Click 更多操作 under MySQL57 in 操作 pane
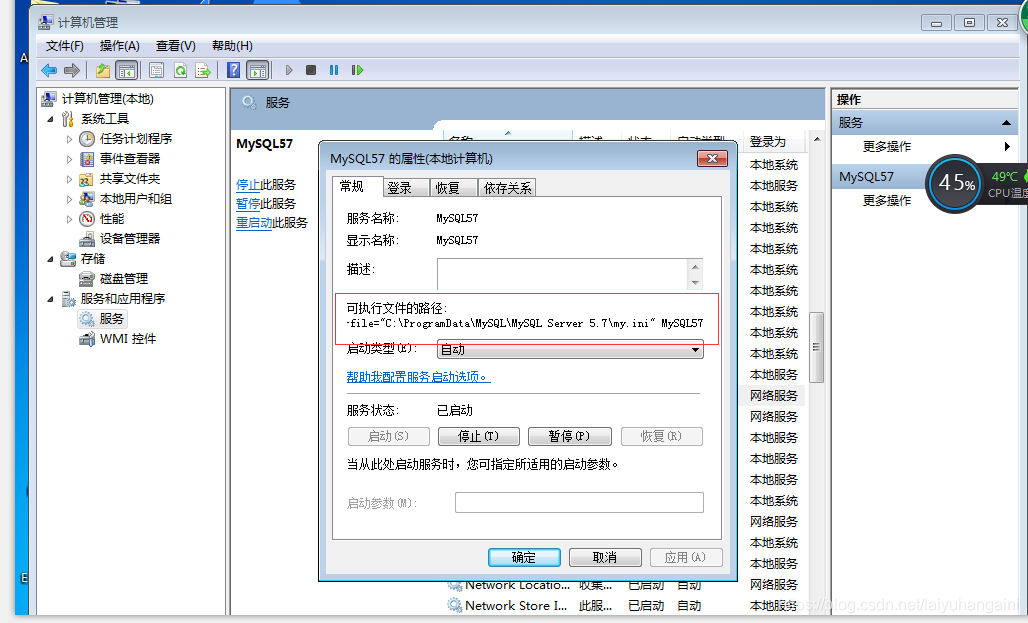The height and width of the screenshot is (623, 1028). (886, 201)
